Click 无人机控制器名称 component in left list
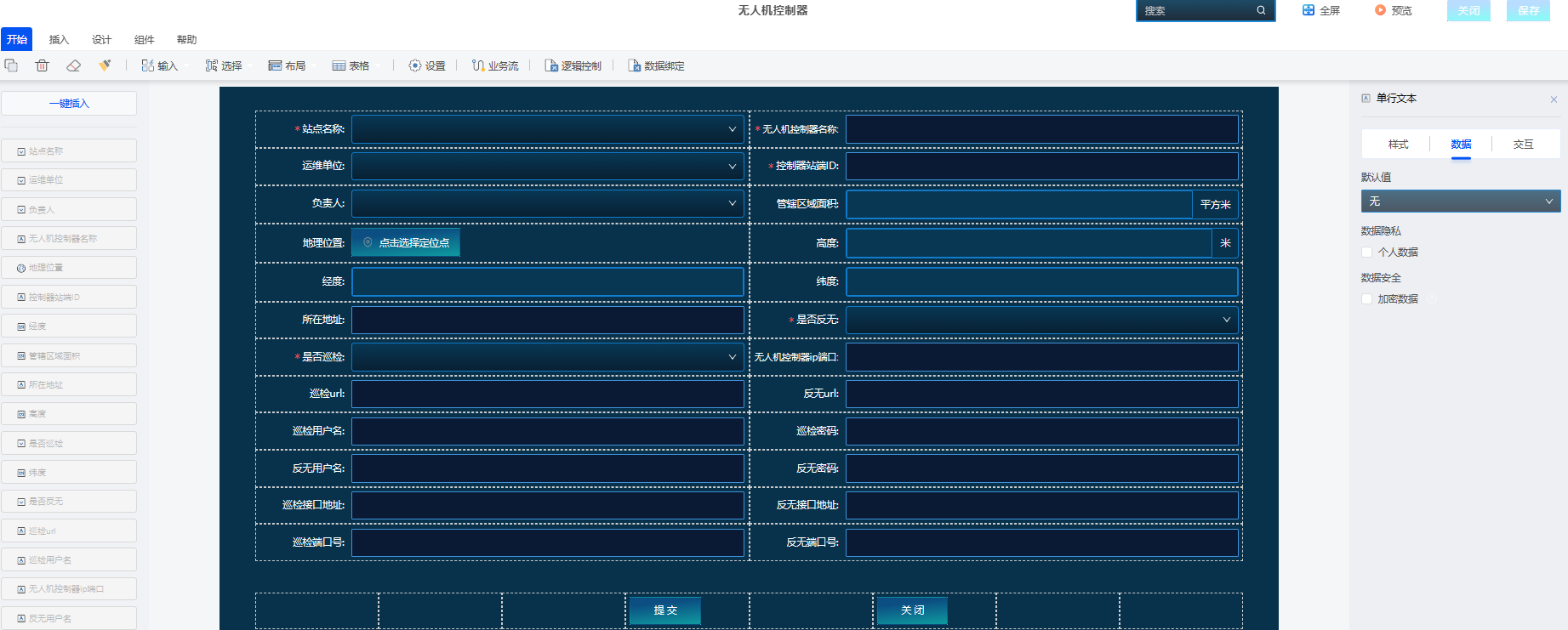Screen dimensions: 1568x630 click(x=69, y=238)
